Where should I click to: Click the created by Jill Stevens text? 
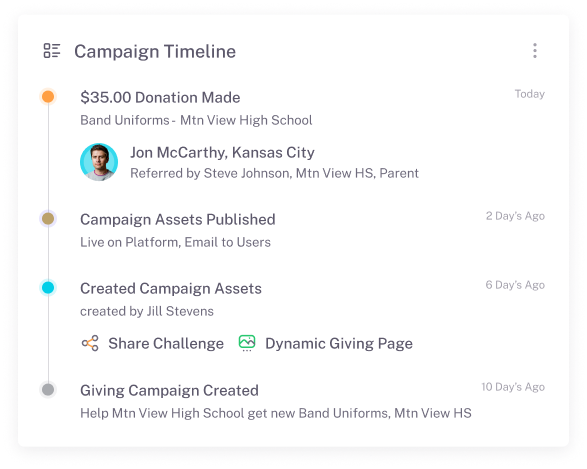pos(147,311)
